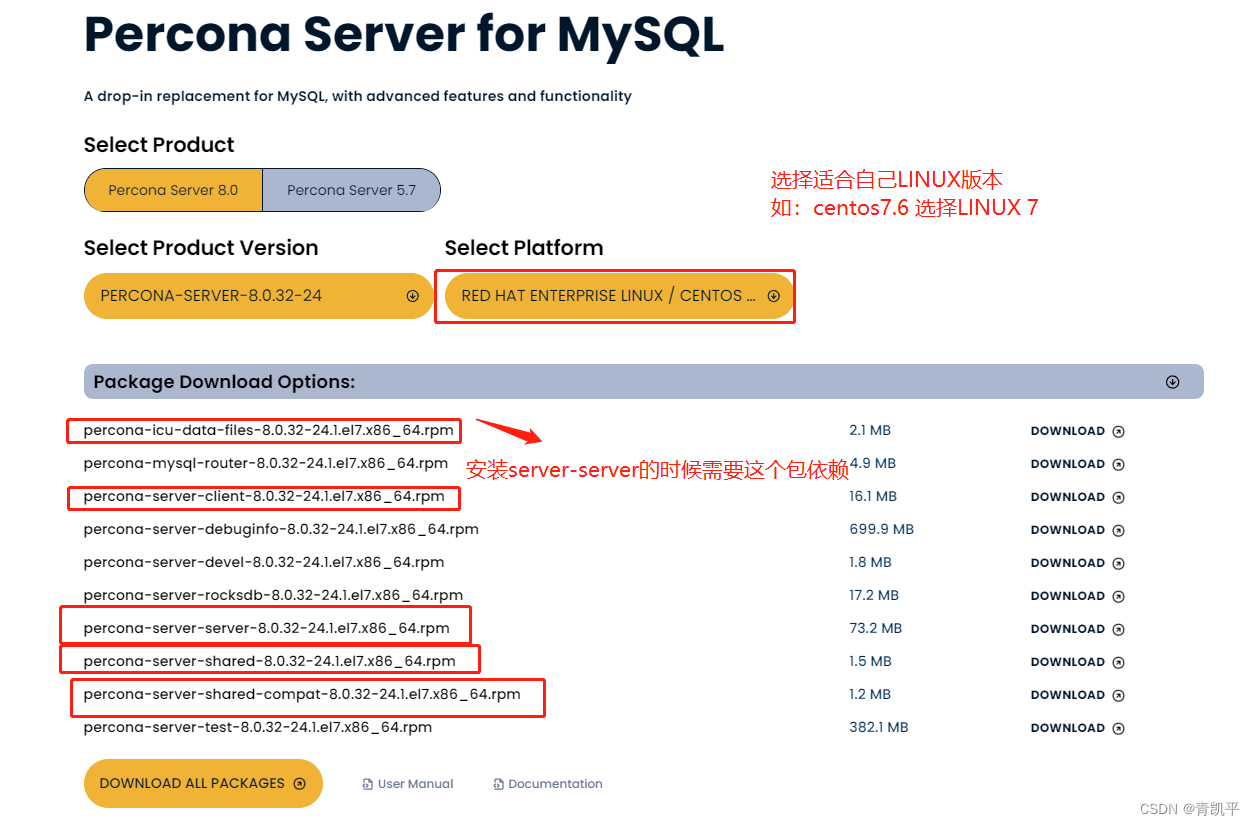
Task: Click the download icon beside percona-icu-data-files package
Action: (1119, 430)
